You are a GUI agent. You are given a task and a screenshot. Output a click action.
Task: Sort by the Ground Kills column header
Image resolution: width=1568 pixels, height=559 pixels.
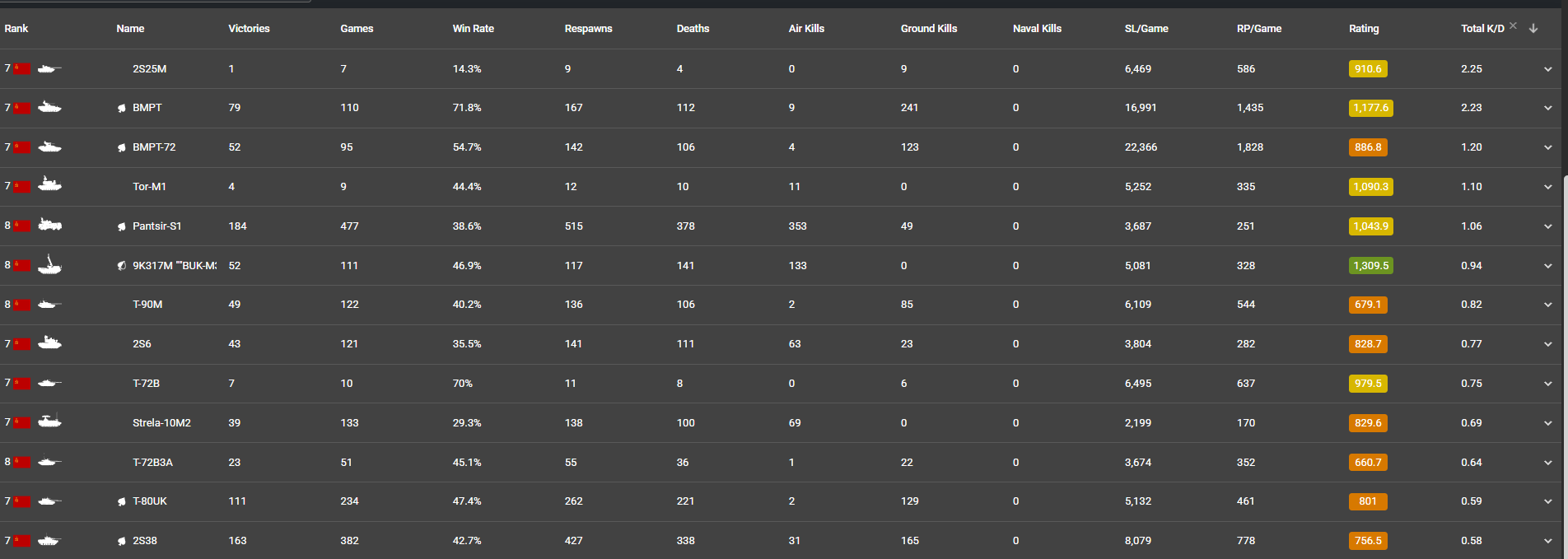928,28
